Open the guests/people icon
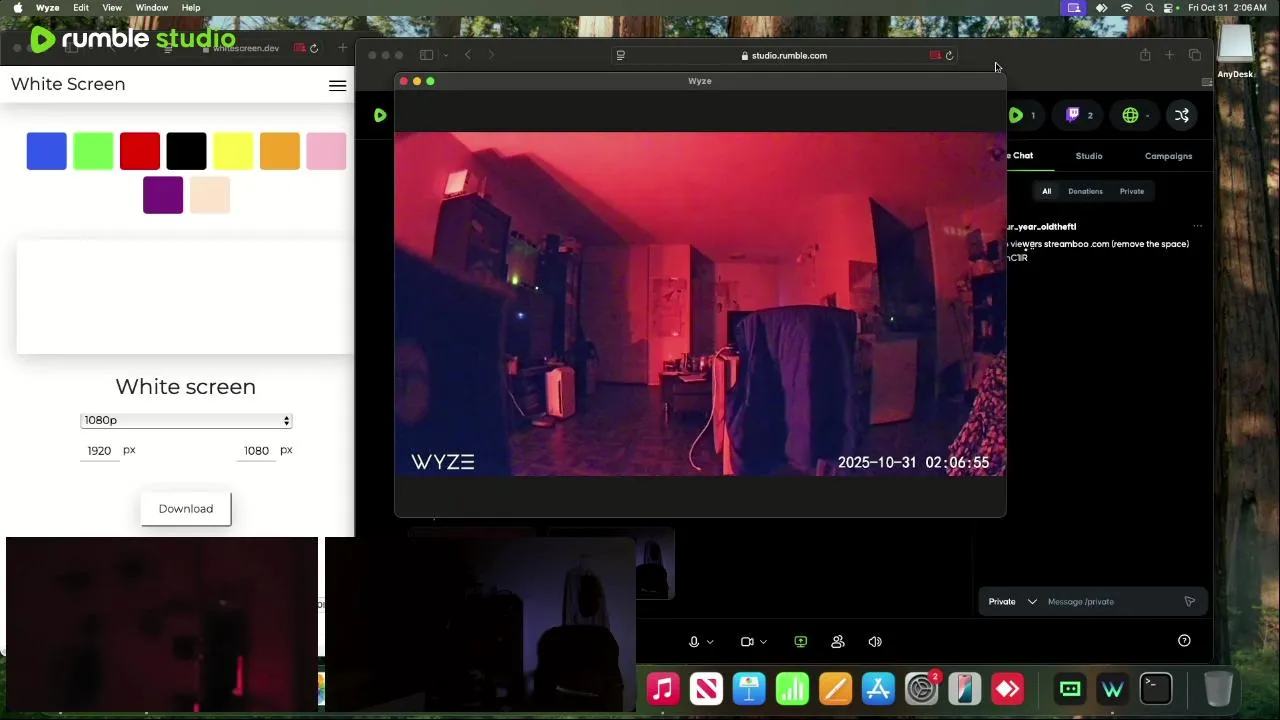The image size is (1280, 720). click(x=838, y=642)
